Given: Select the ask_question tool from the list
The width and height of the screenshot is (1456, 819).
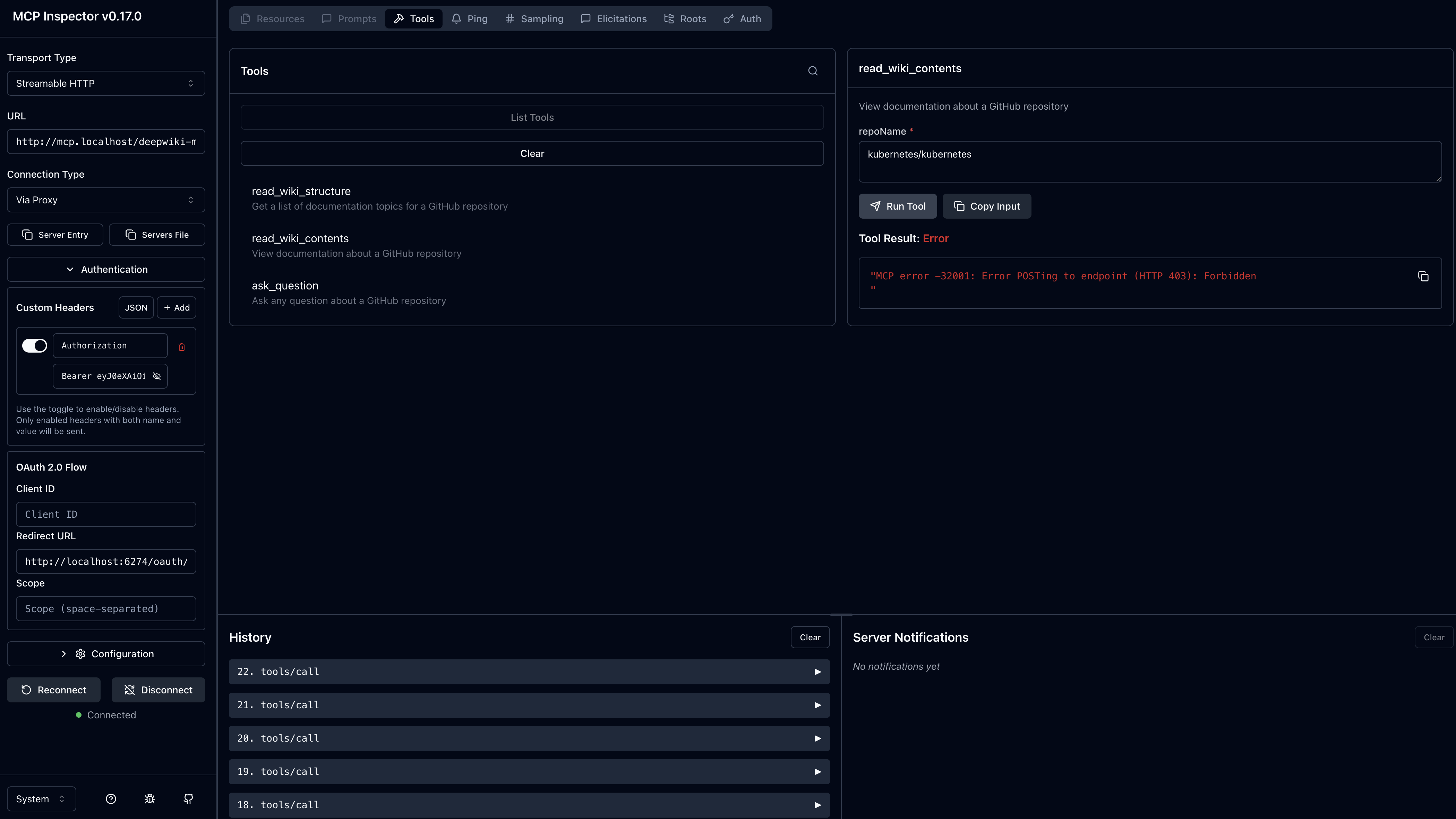Looking at the screenshot, I should tap(285, 286).
